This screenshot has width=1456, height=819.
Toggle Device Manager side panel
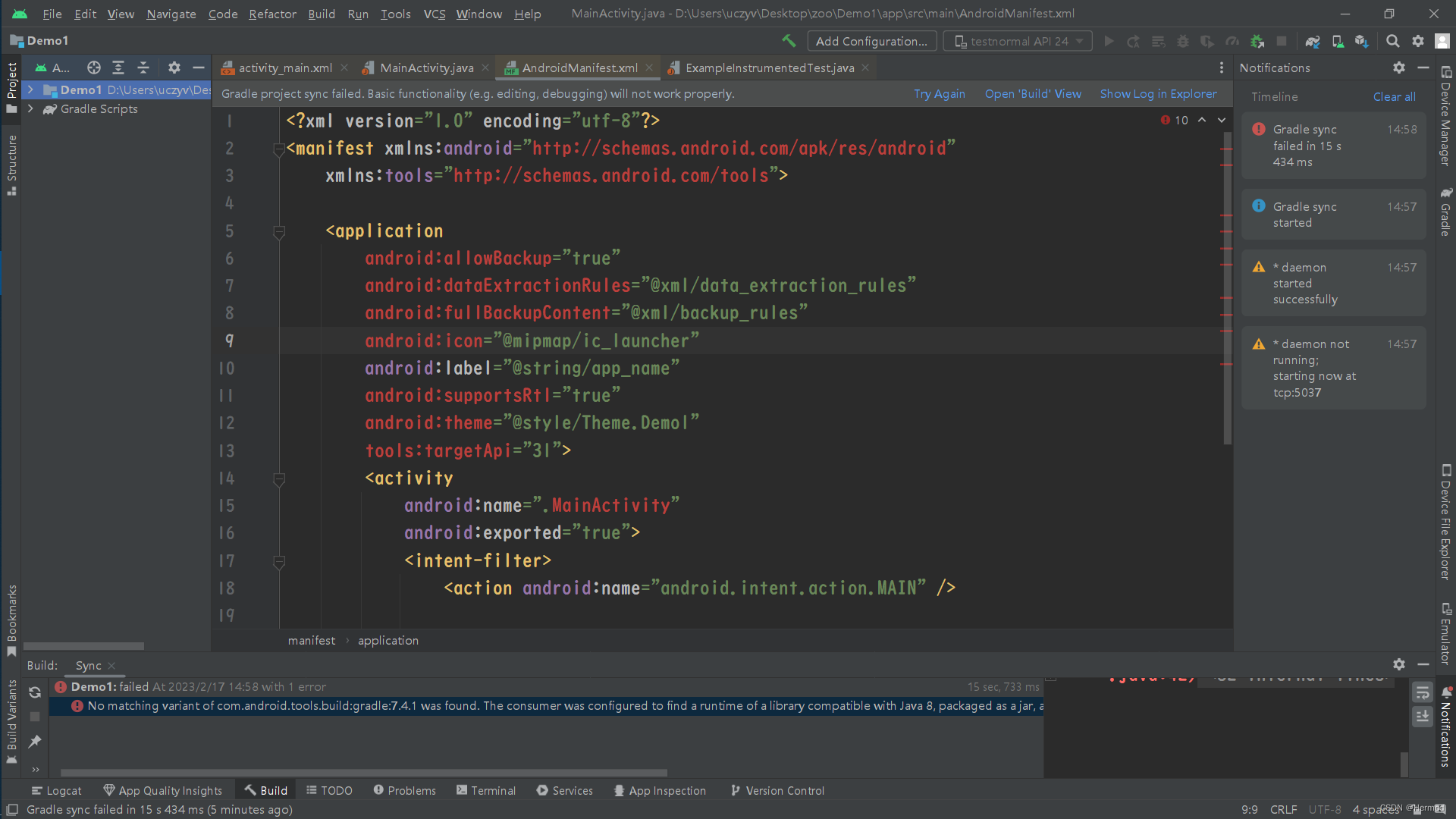pyautogui.click(x=1446, y=116)
